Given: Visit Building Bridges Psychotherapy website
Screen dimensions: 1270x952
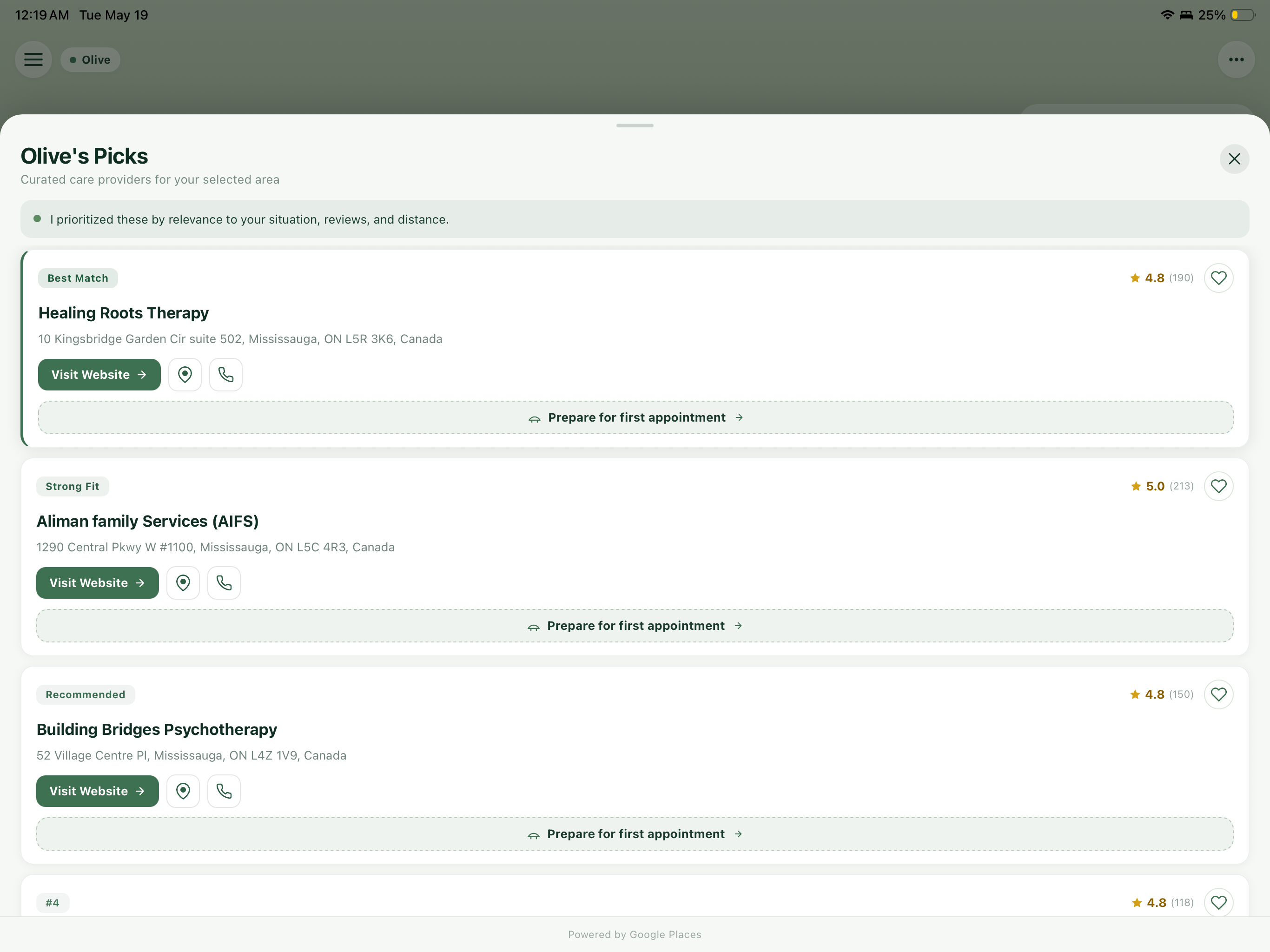Looking at the screenshot, I should coord(98,791).
